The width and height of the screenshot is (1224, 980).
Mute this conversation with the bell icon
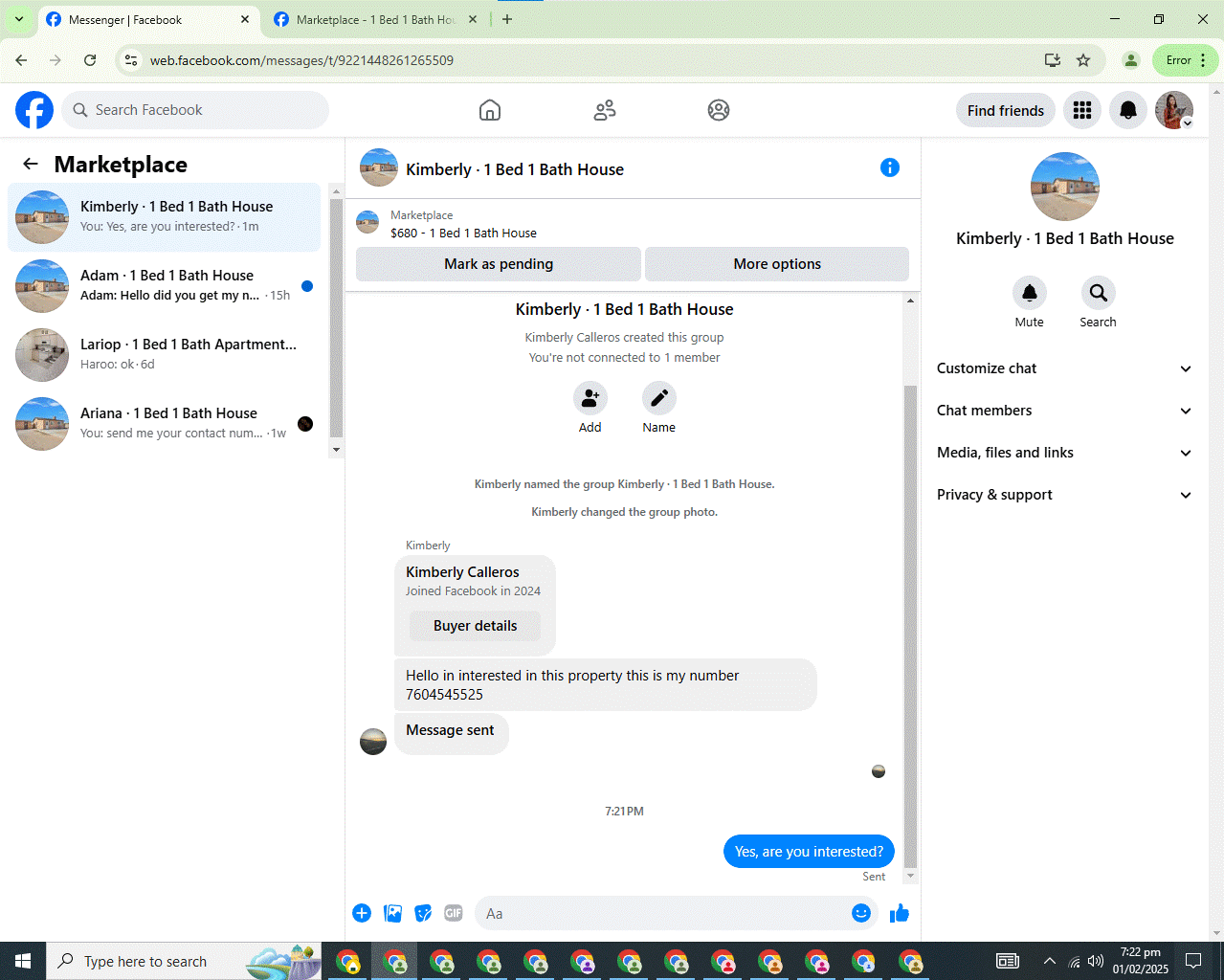tap(1030, 293)
